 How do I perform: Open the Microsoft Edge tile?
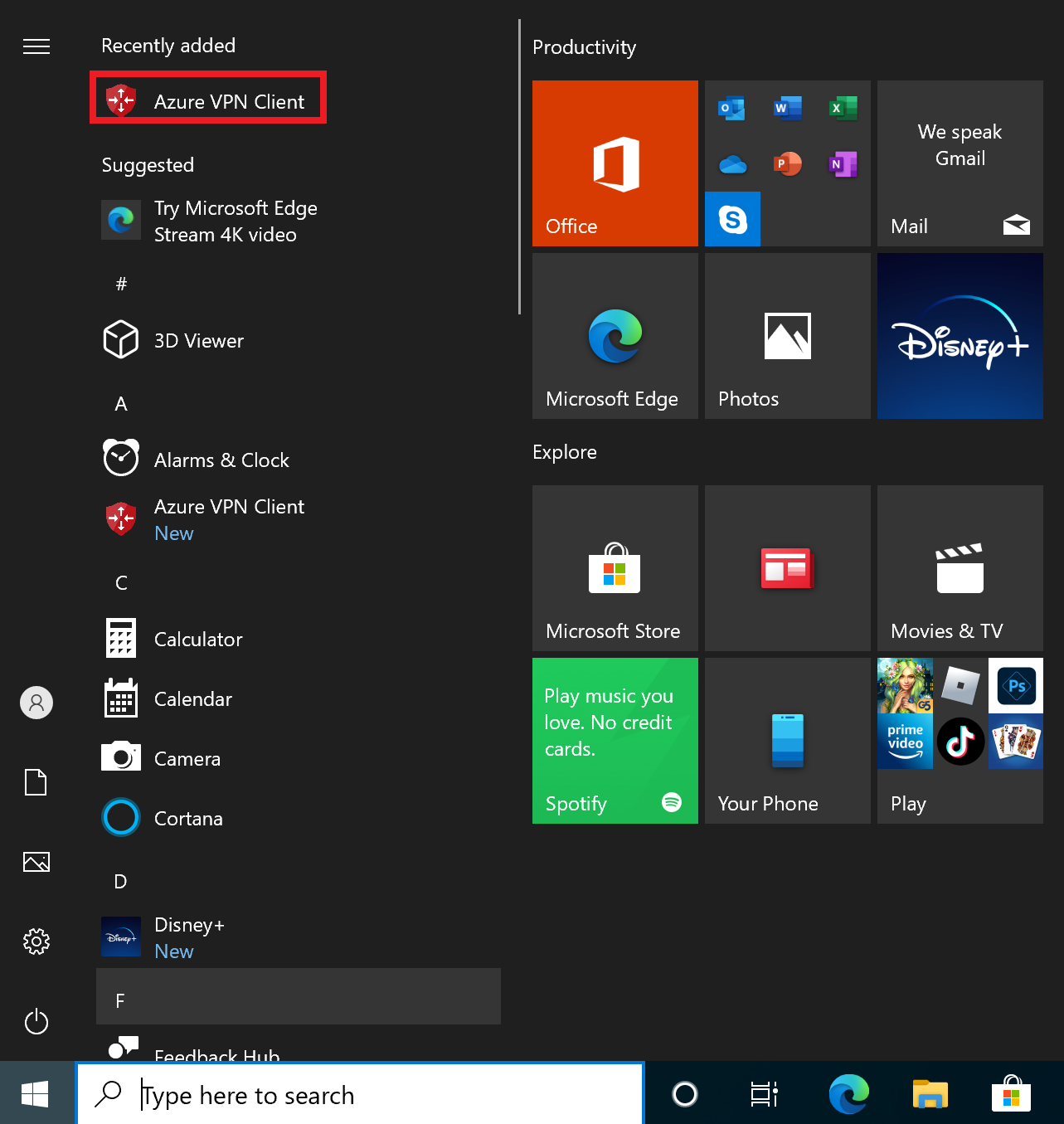pyautogui.click(x=615, y=336)
